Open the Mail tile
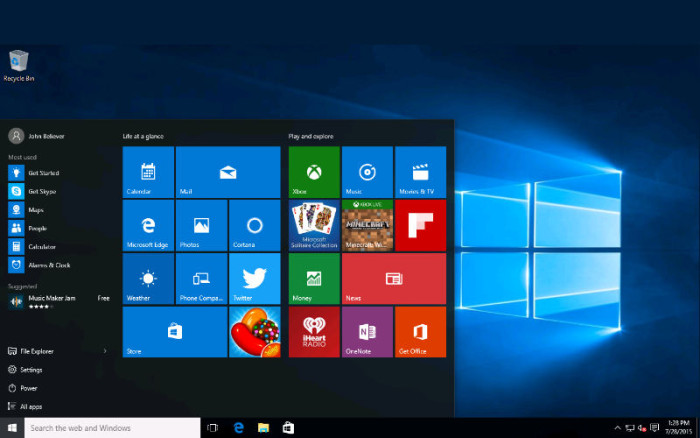This screenshot has height=438, width=700. 228,172
